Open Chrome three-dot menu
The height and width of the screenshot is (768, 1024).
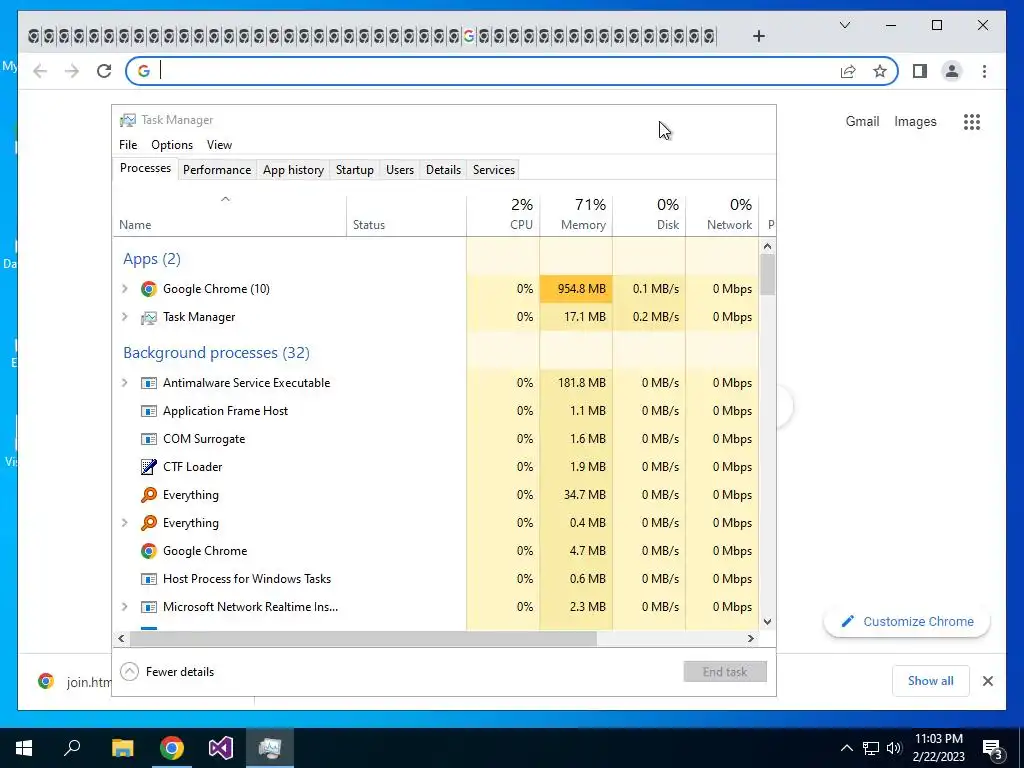(x=984, y=71)
